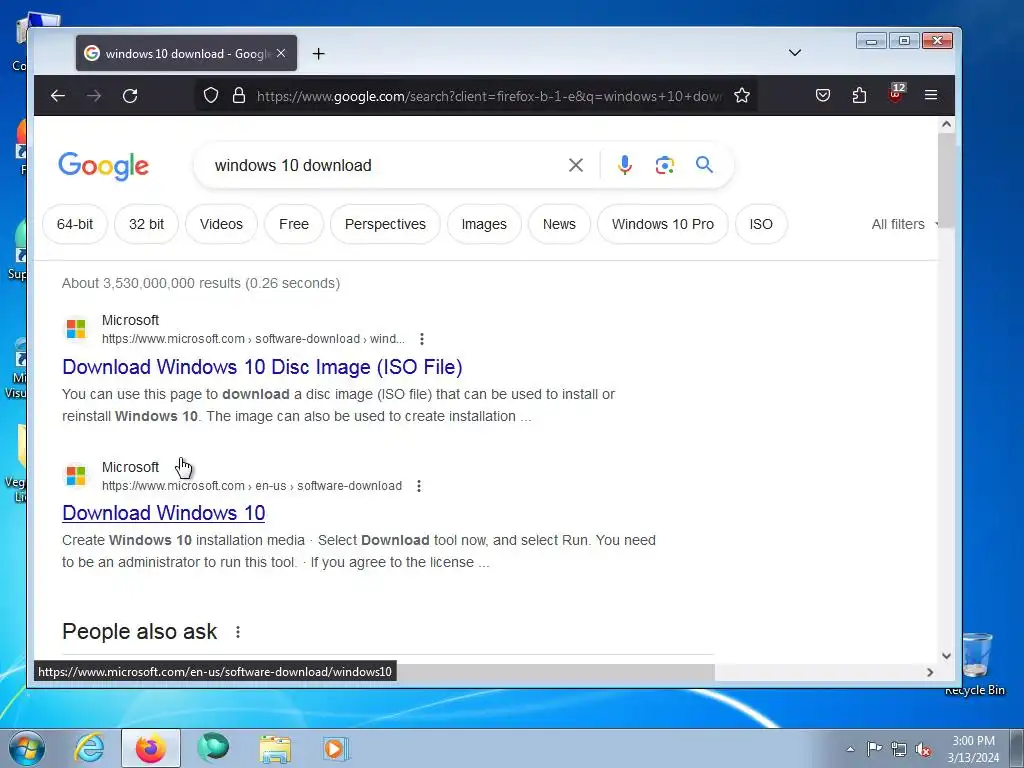Image resolution: width=1024 pixels, height=768 pixels.
Task: Click the uBlock extension icon showing 12
Action: pos(896,93)
